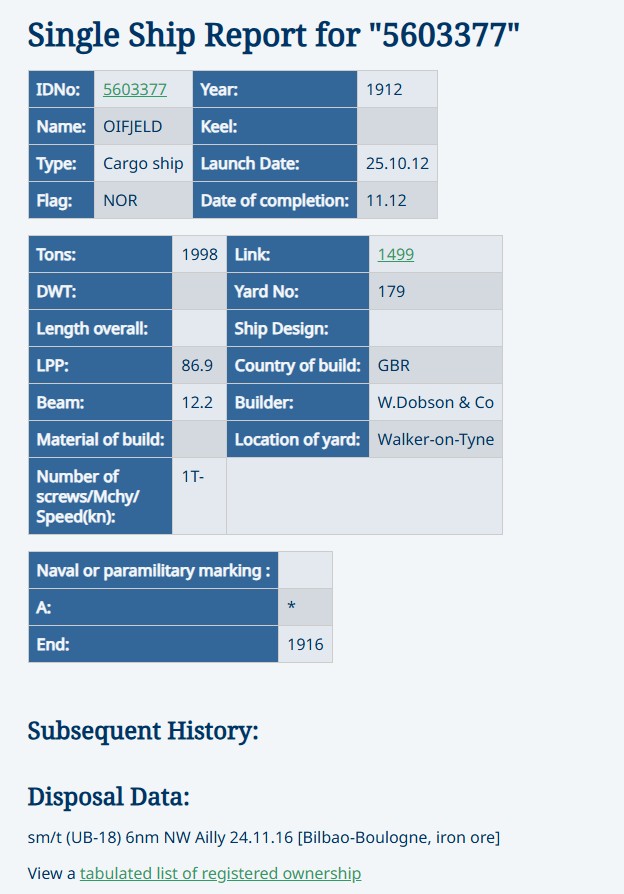The image size is (624, 894).
Task: Open tabulated list of registered ownership
Action: point(220,873)
